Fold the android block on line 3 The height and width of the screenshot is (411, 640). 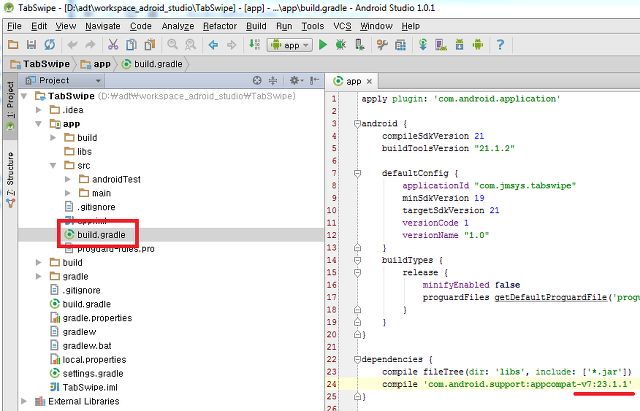[358, 123]
